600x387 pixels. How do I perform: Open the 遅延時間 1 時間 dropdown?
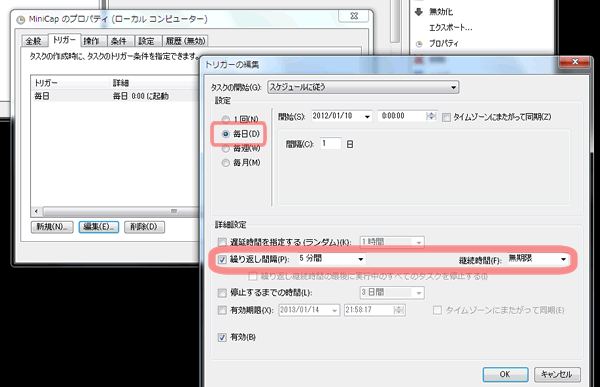(x=419, y=242)
